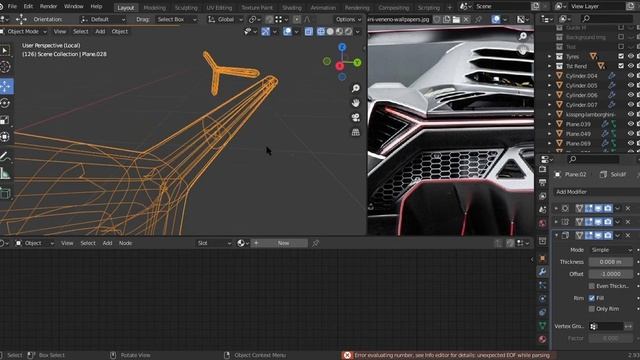Screen dimensions: 640x360
Task: Switch to the Modeling workspace tab
Action: coord(155,8)
